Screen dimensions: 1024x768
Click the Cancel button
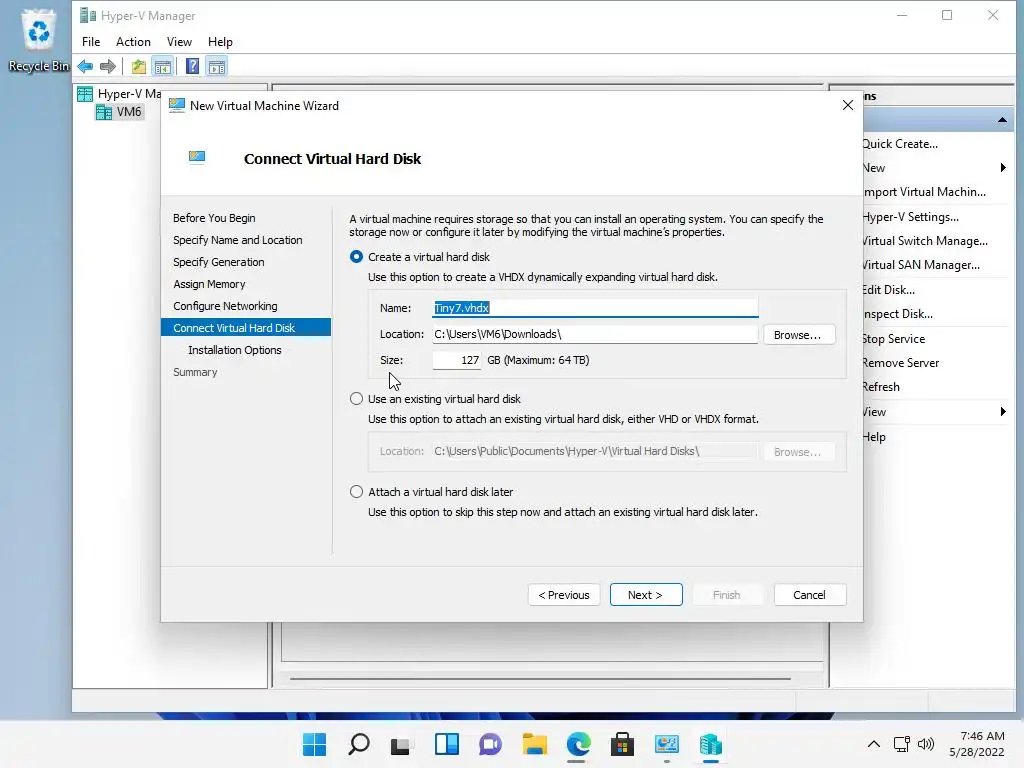(x=810, y=595)
